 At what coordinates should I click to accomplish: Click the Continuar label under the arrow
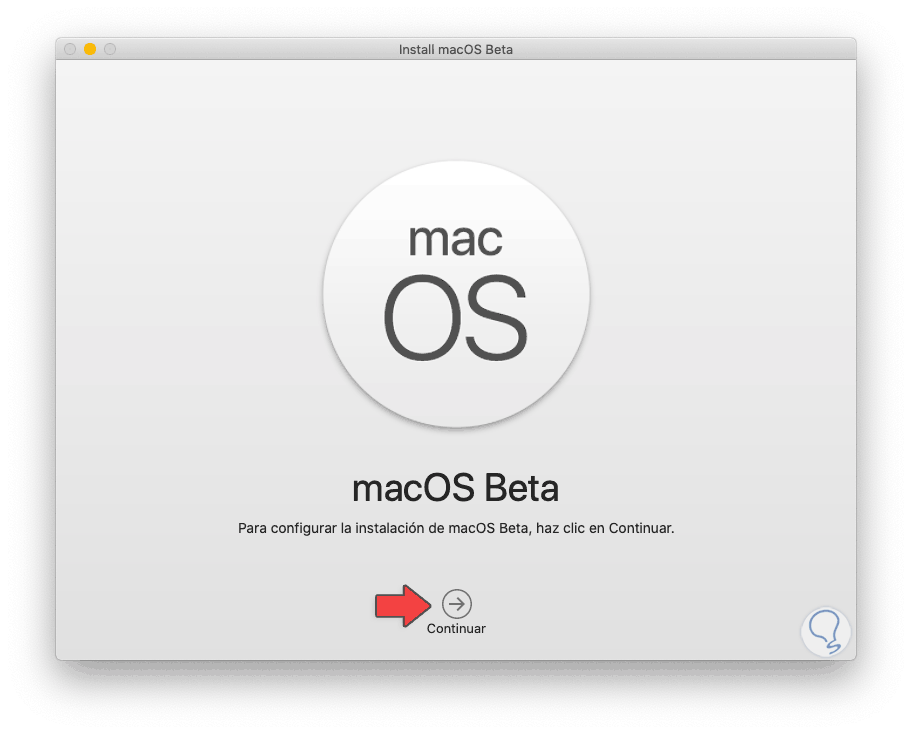pos(456,629)
